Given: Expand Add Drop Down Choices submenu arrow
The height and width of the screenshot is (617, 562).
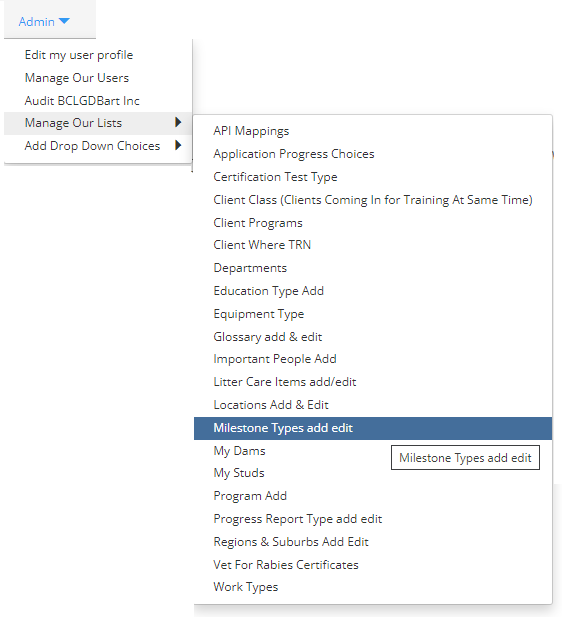Looking at the screenshot, I should click(178, 145).
